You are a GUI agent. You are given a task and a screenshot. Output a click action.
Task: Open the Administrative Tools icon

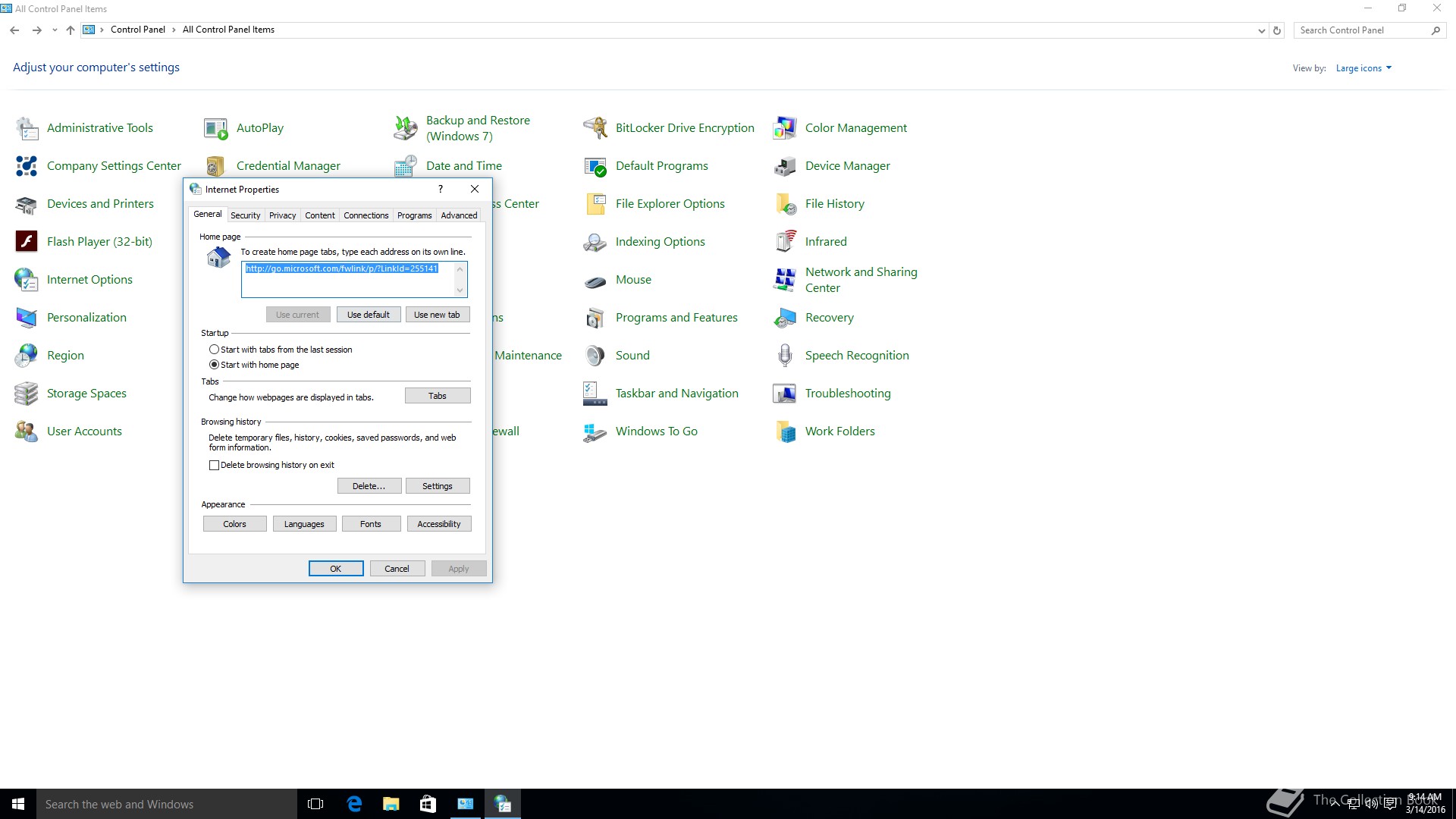tap(27, 128)
